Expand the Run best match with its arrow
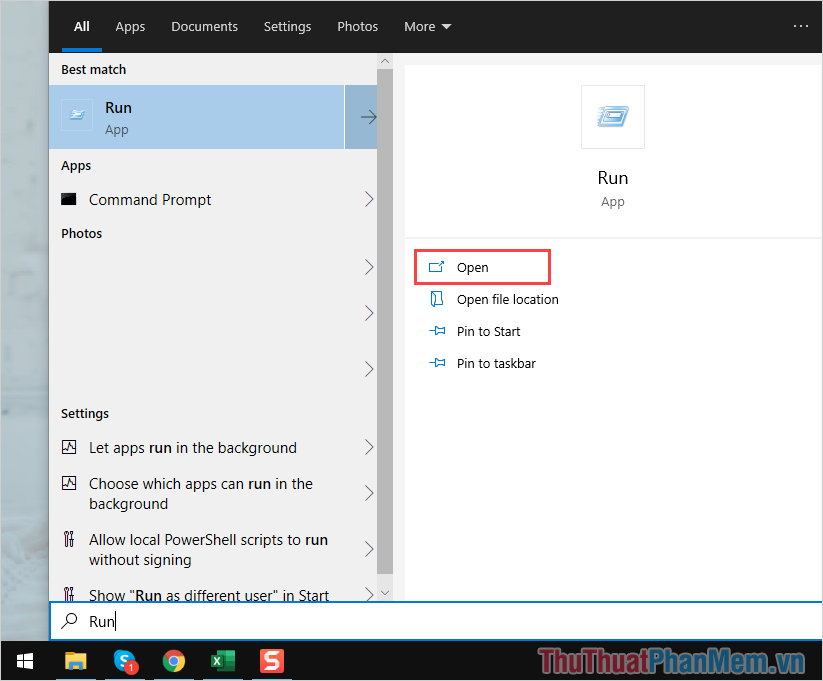Screen dimensions: 823x681 (368, 117)
